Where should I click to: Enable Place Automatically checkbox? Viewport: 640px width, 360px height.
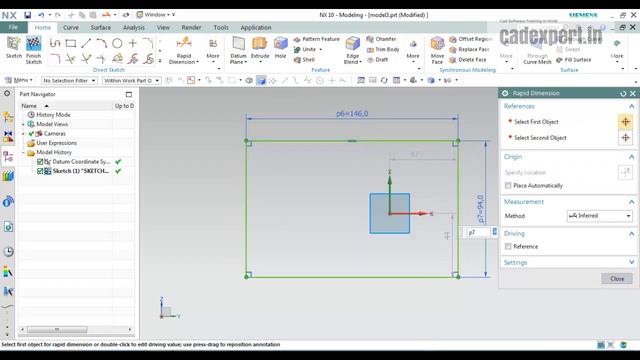coord(508,186)
